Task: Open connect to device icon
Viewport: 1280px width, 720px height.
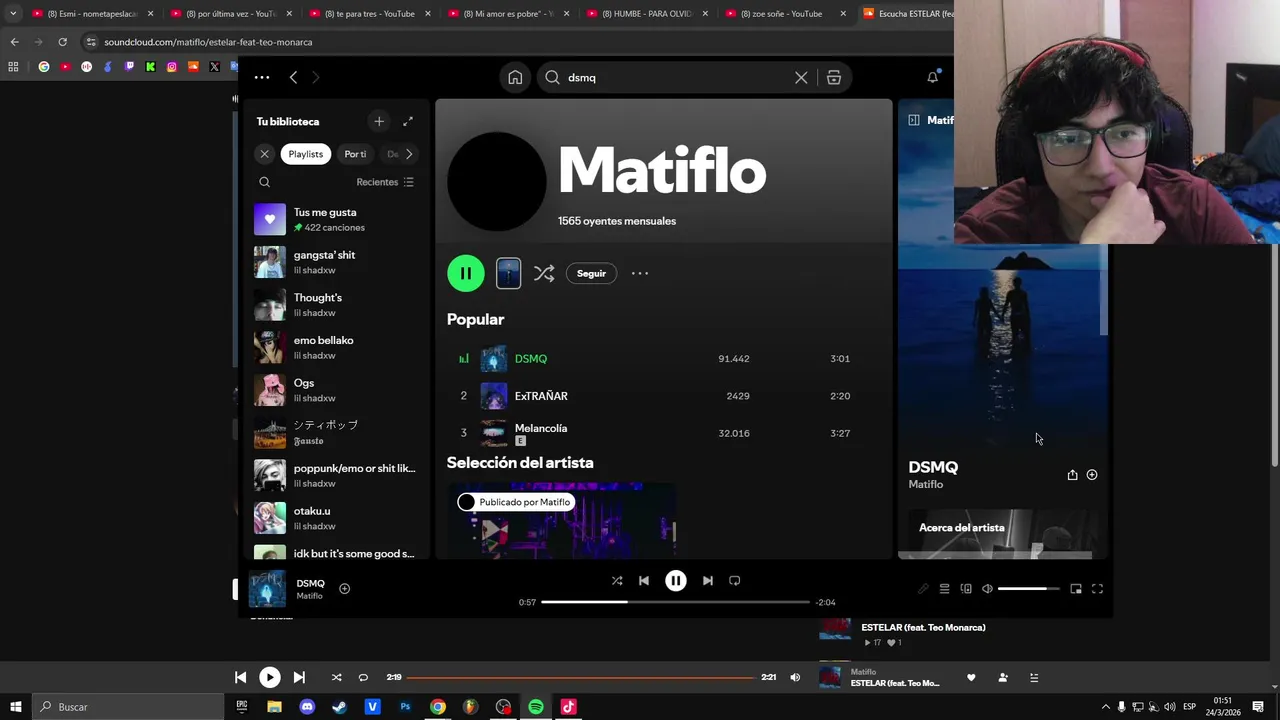Action: click(966, 589)
